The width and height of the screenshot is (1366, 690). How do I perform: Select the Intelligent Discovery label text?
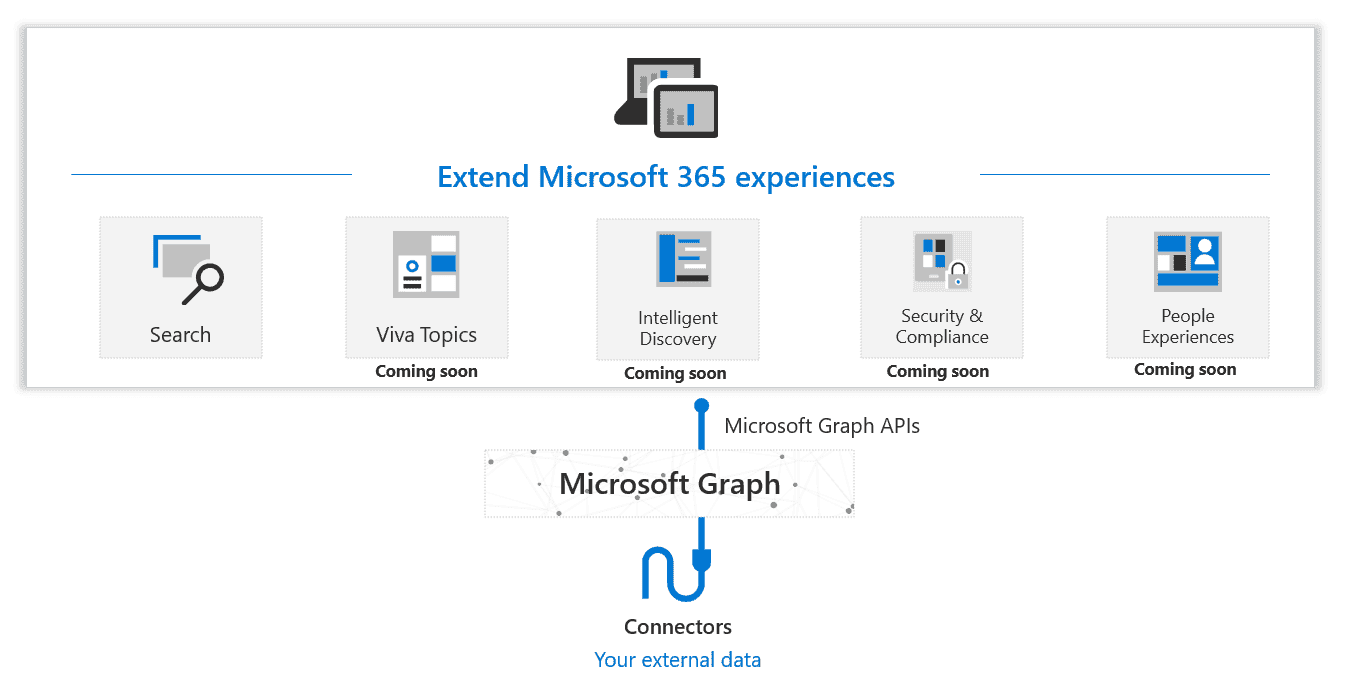coord(678,328)
